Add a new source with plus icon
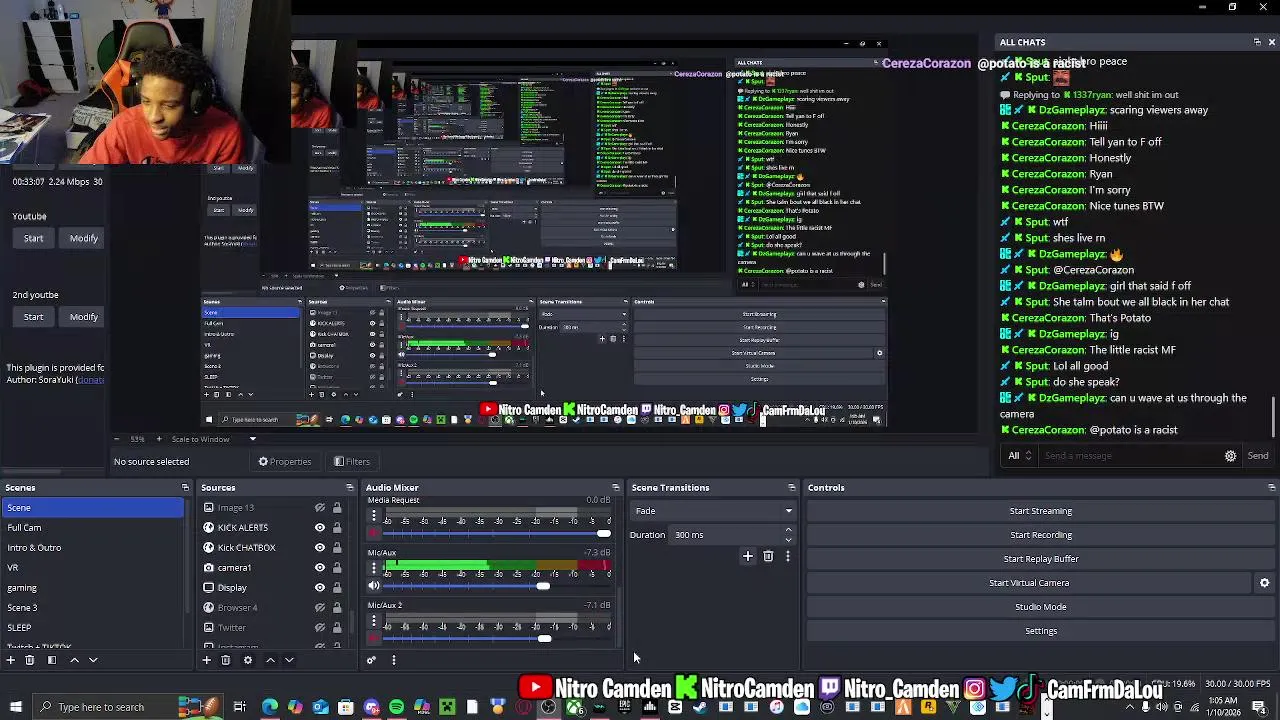Viewport: 1280px width, 720px height. coord(207,660)
